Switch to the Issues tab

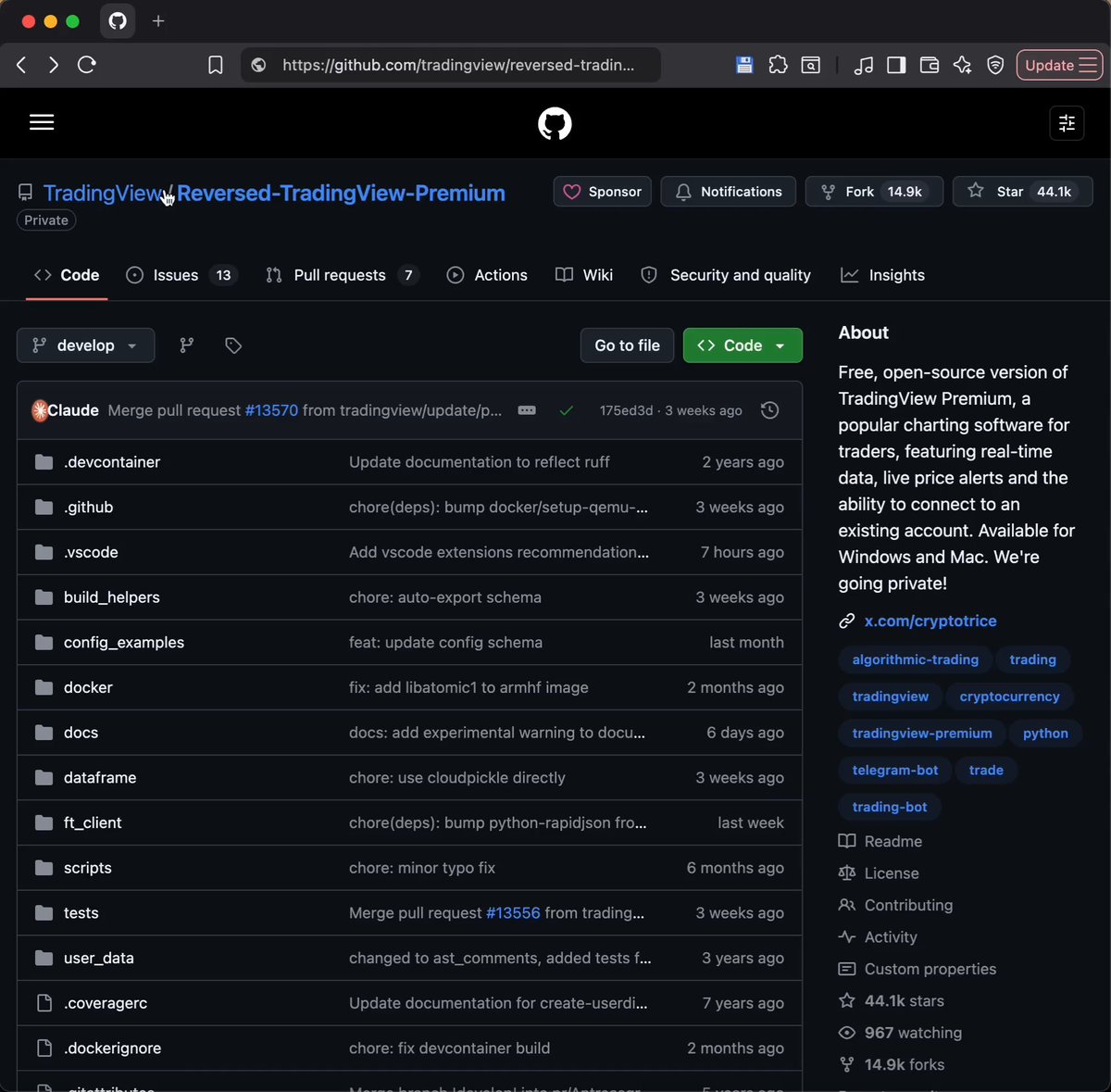181,275
